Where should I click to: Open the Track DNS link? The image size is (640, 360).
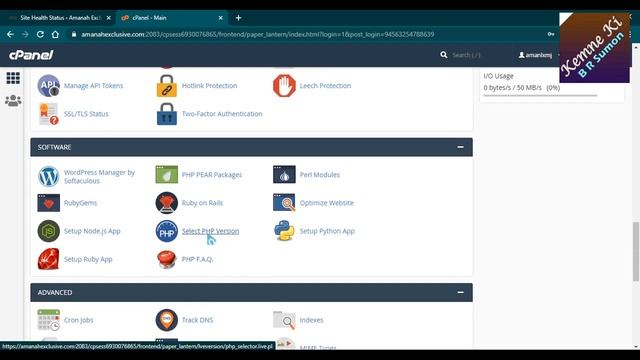pyautogui.click(x=198, y=320)
